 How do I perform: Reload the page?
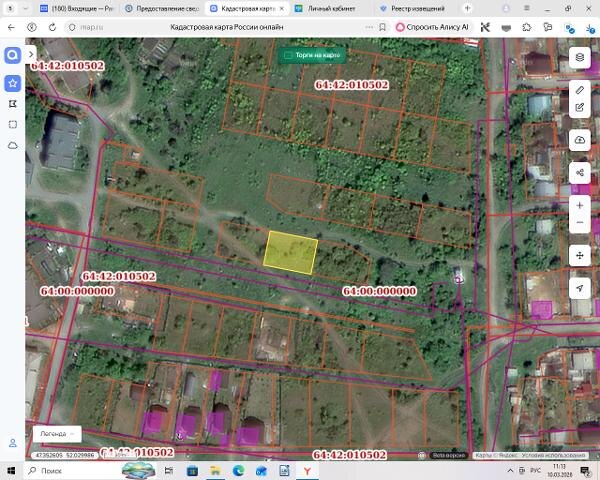(52, 27)
